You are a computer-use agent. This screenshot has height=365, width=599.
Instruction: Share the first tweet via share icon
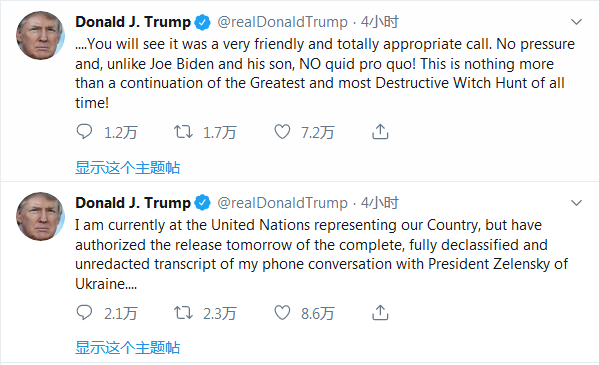(x=380, y=131)
